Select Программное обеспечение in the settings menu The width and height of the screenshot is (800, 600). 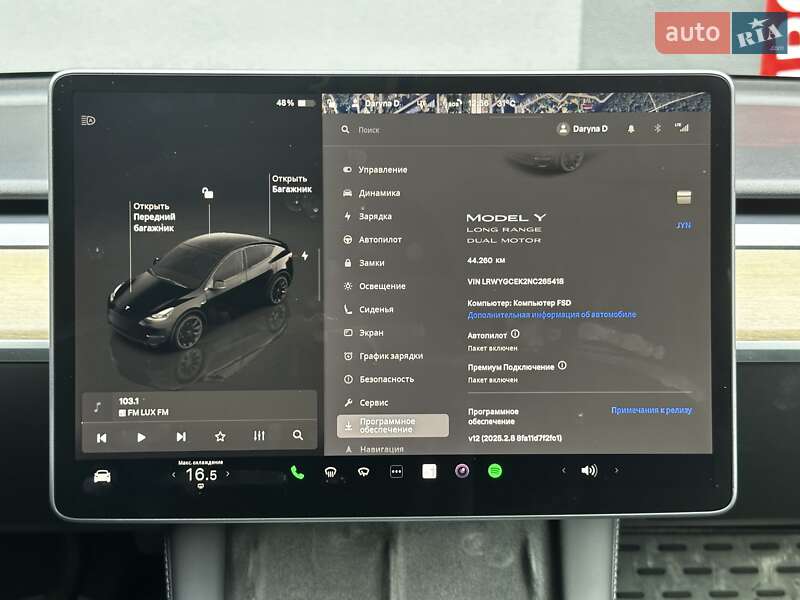click(390, 424)
